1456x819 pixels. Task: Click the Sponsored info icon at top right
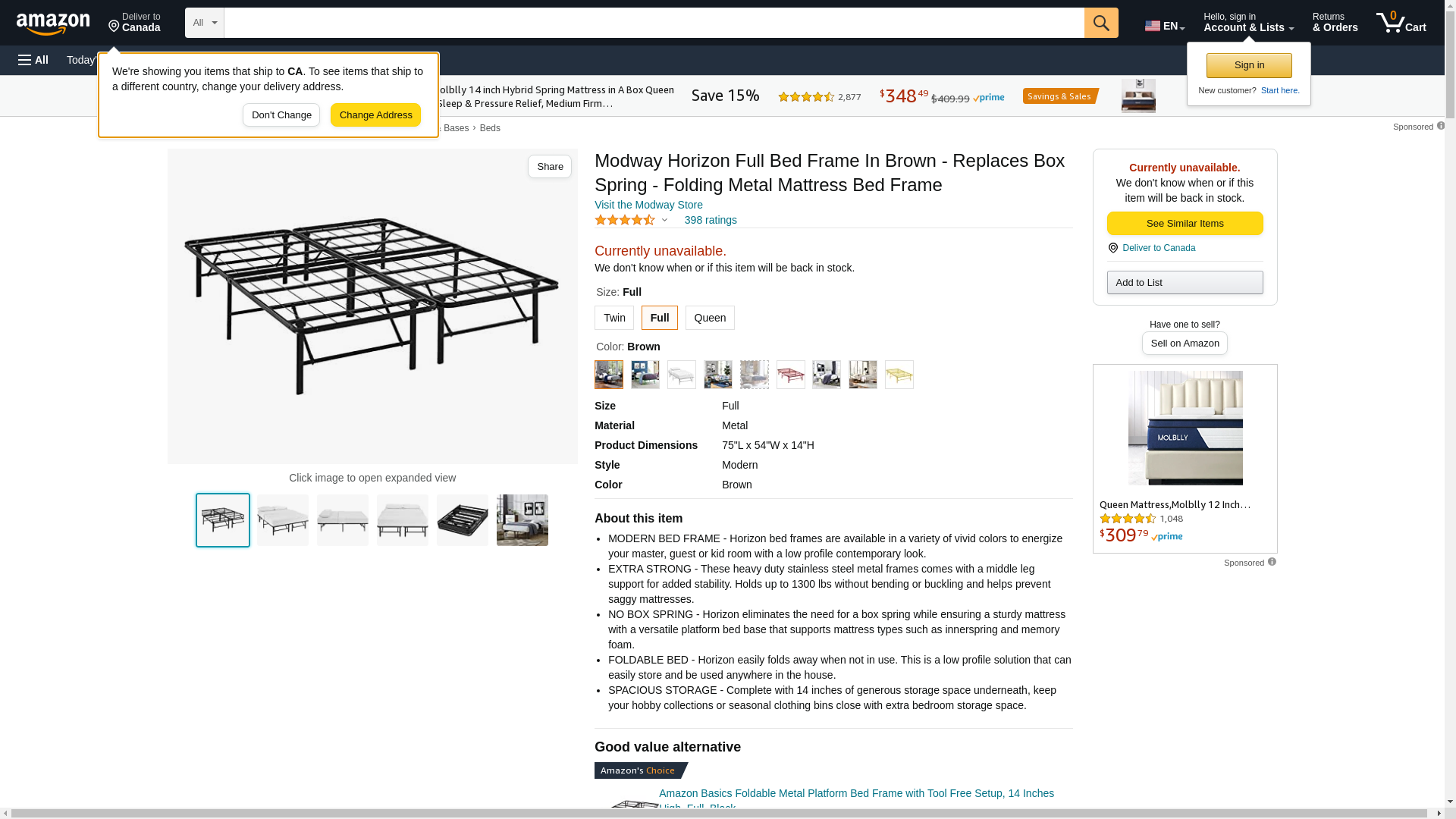[x=1441, y=126]
